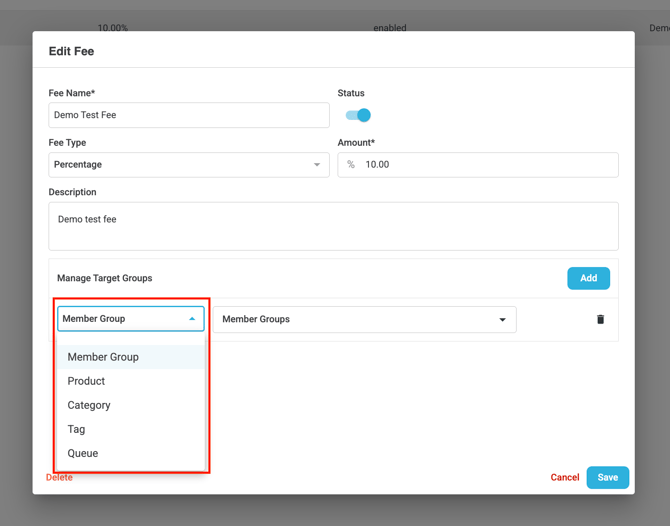The height and width of the screenshot is (526, 670).
Task: Click into the Fee Name field
Action: click(188, 115)
